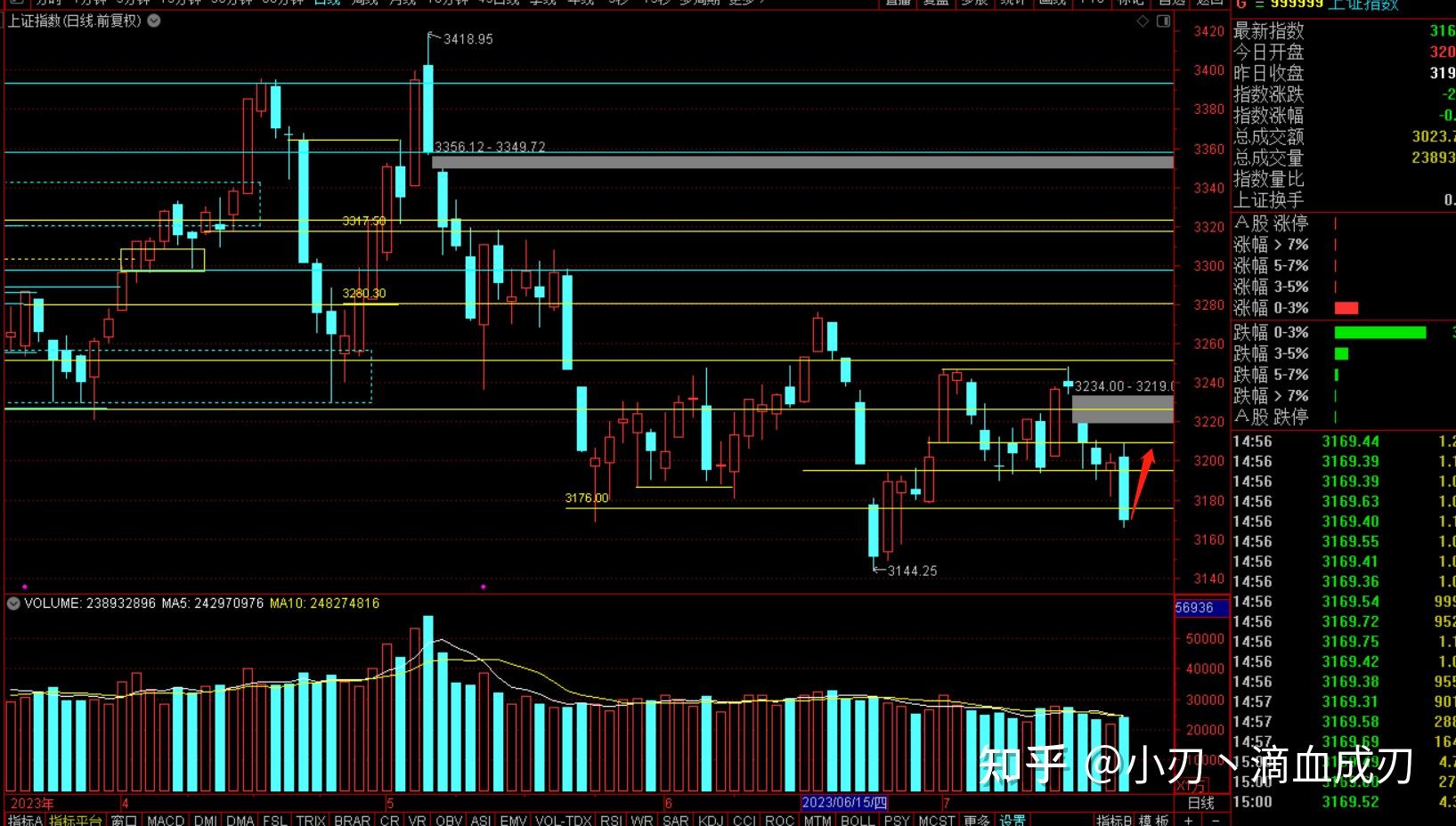Select the CCI indicator tab

tap(744, 820)
